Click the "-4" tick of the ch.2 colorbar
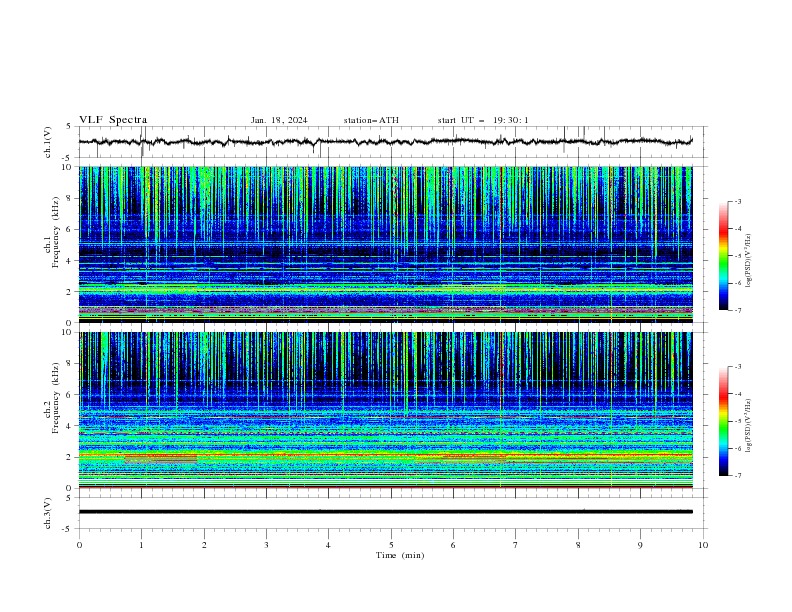The image size is (792, 612). (x=737, y=394)
